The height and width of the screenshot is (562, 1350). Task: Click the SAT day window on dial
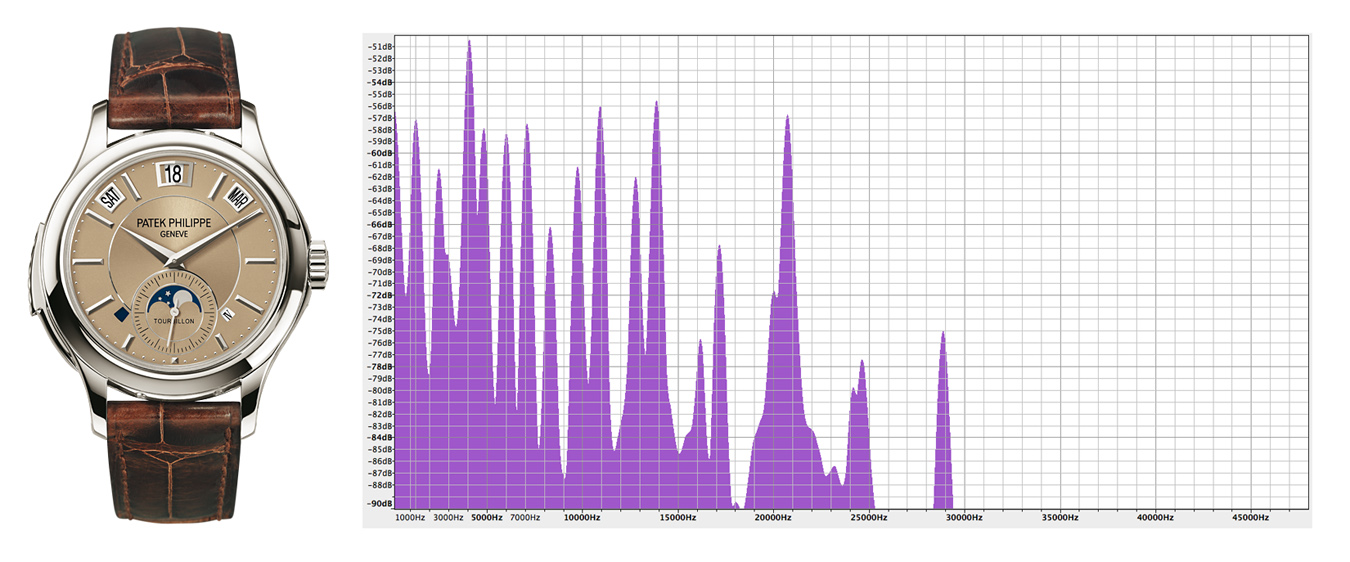[110, 196]
